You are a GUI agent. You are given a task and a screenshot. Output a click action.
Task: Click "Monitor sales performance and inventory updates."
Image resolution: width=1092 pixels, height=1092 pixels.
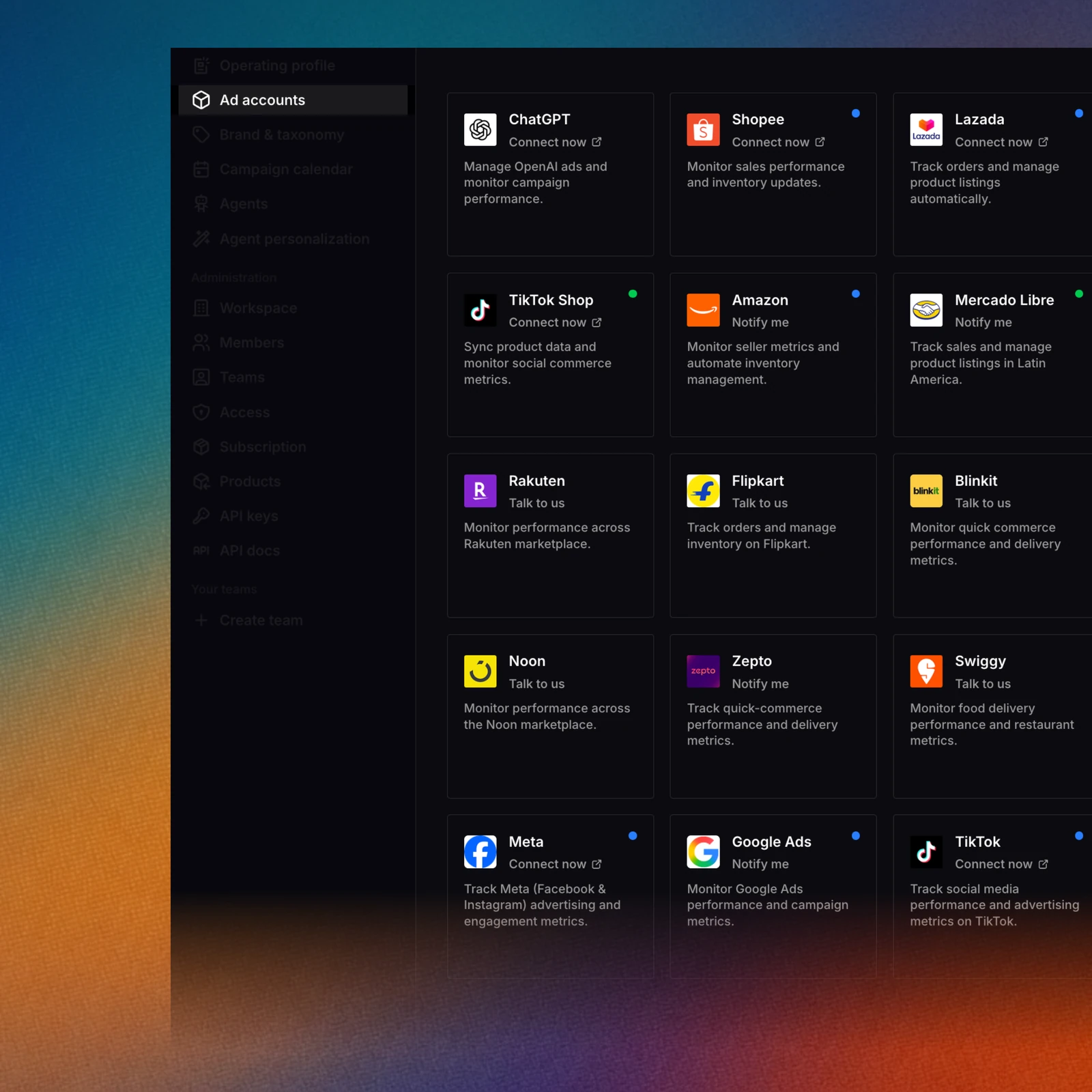(x=766, y=175)
